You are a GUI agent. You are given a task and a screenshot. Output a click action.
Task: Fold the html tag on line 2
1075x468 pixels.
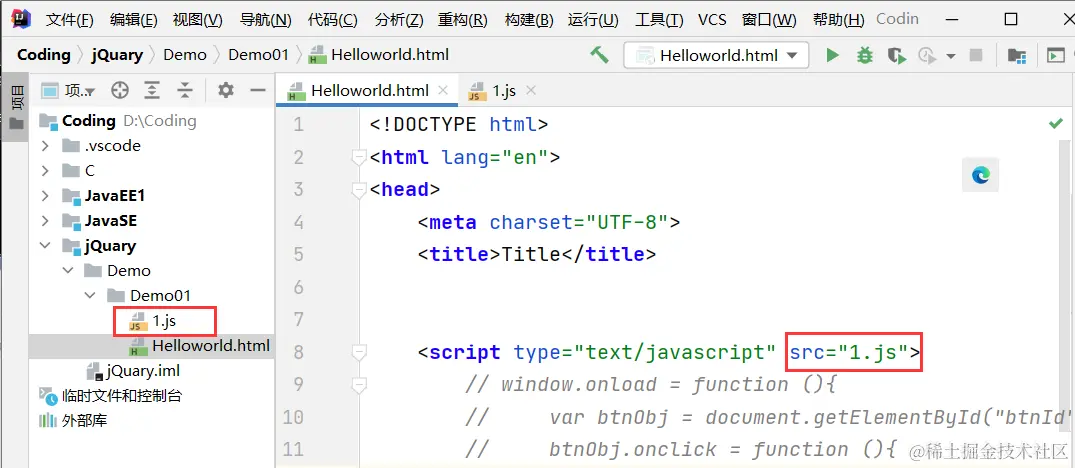point(358,158)
